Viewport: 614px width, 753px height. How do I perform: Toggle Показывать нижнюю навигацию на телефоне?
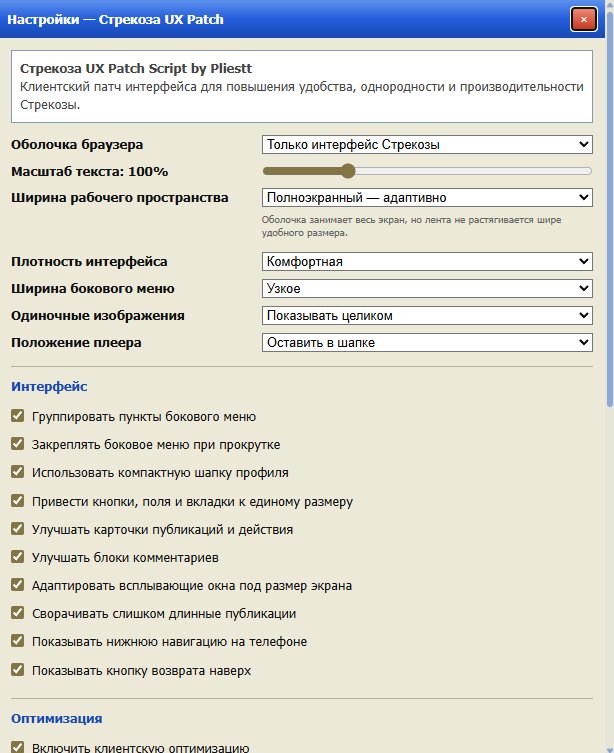(18, 641)
